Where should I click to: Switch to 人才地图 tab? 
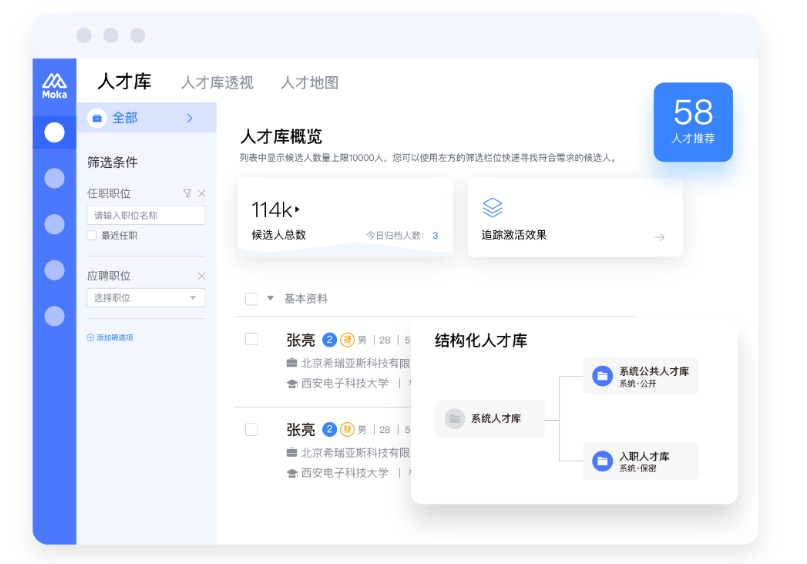309,82
